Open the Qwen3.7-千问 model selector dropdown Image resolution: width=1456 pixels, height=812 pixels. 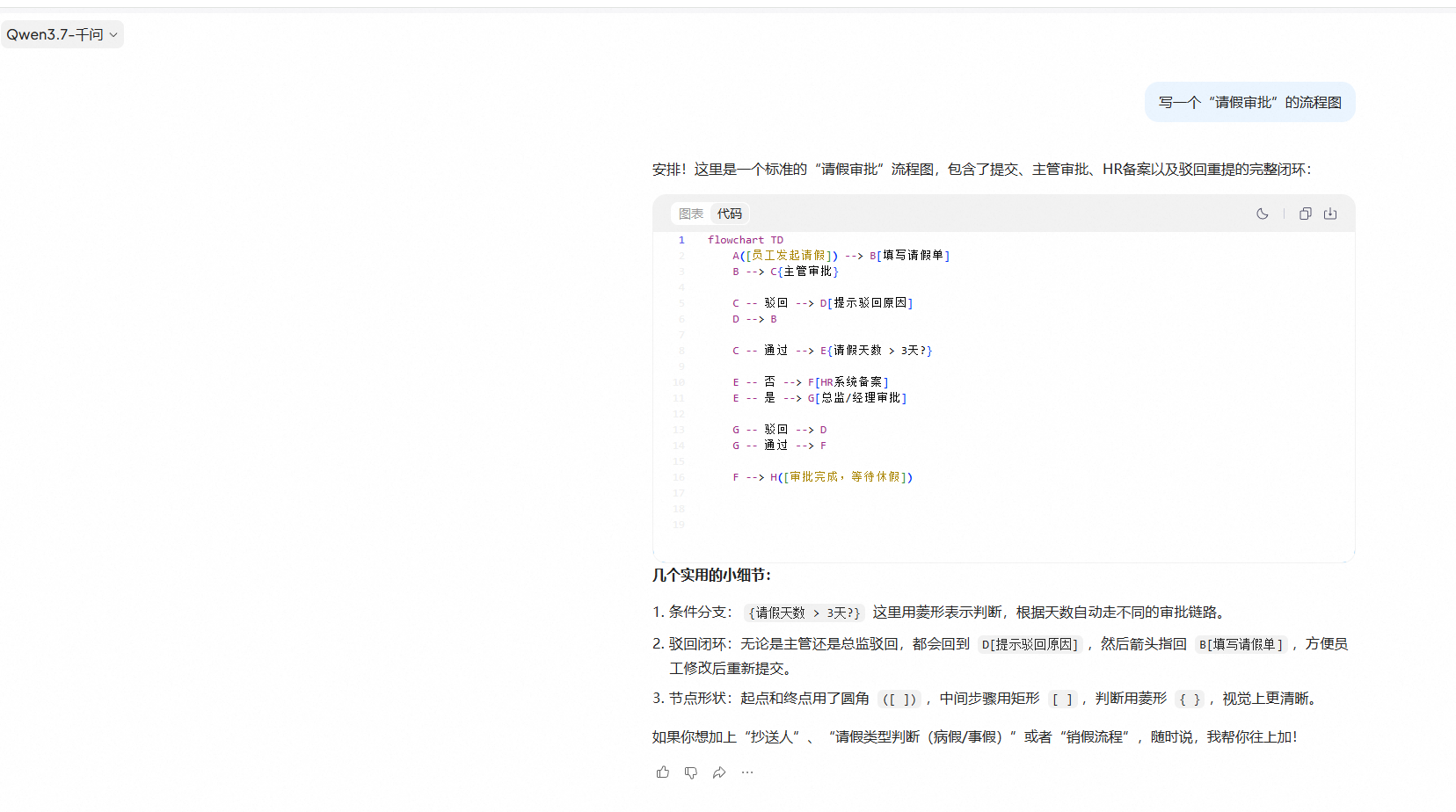(x=62, y=34)
